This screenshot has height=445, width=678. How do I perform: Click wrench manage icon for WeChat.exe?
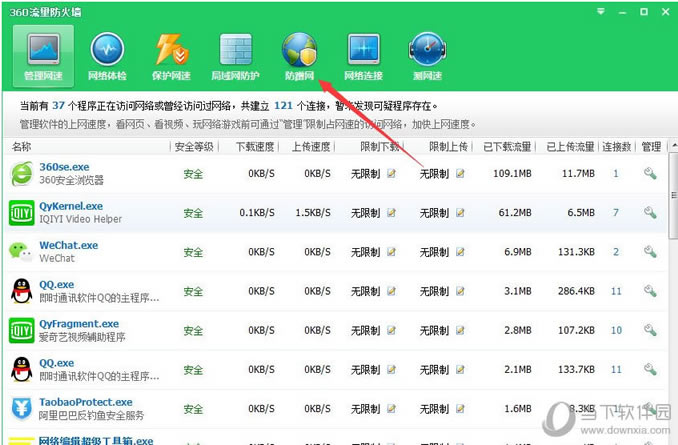click(650, 252)
